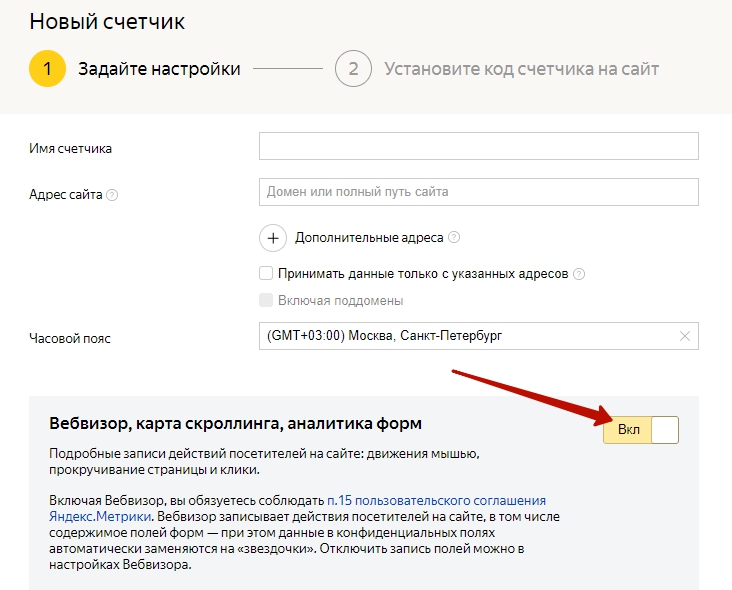Clear the time zone selection
732x590 pixels.
pyautogui.click(x=685, y=336)
